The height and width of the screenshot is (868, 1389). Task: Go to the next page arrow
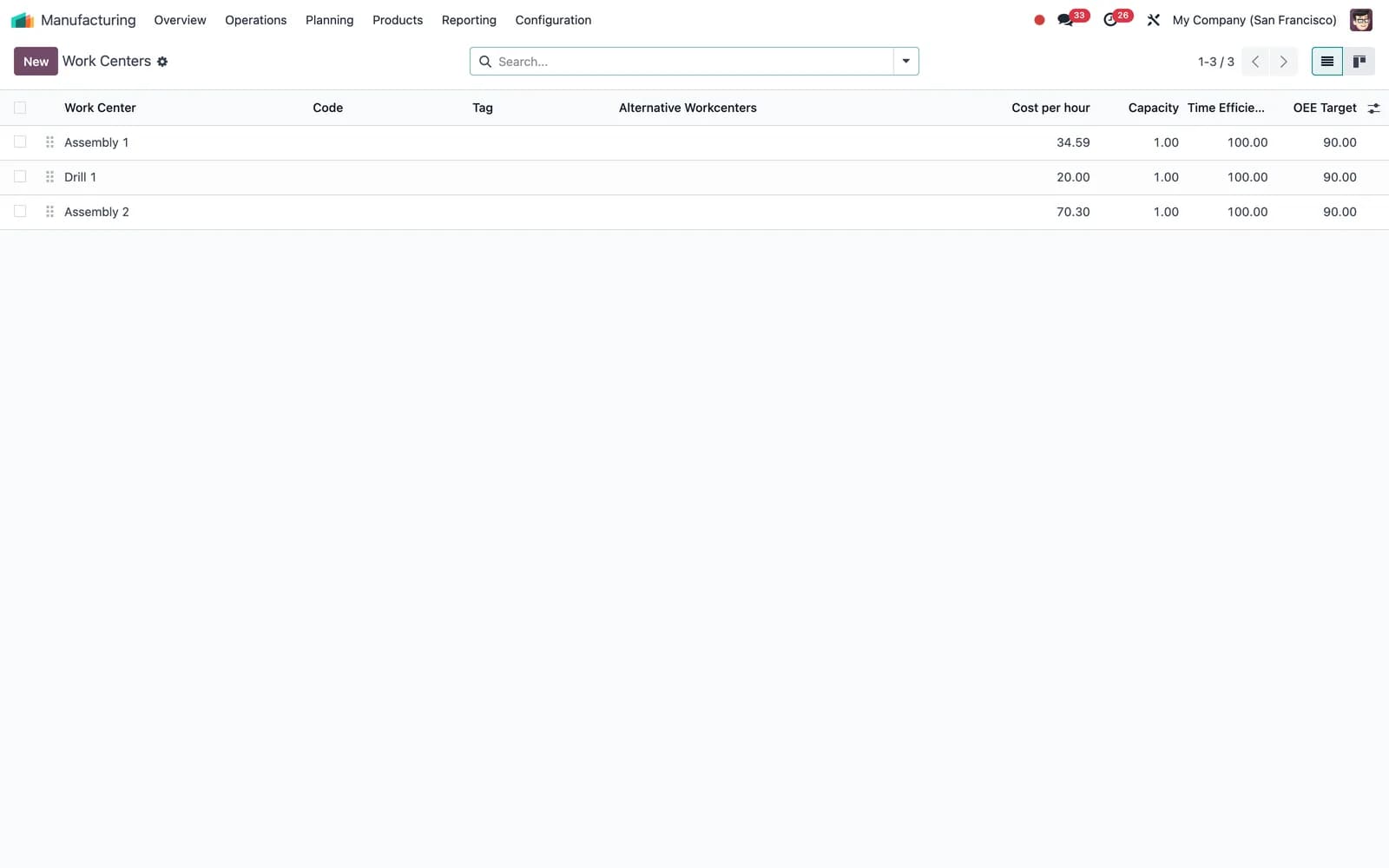(x=1283, y=62)
